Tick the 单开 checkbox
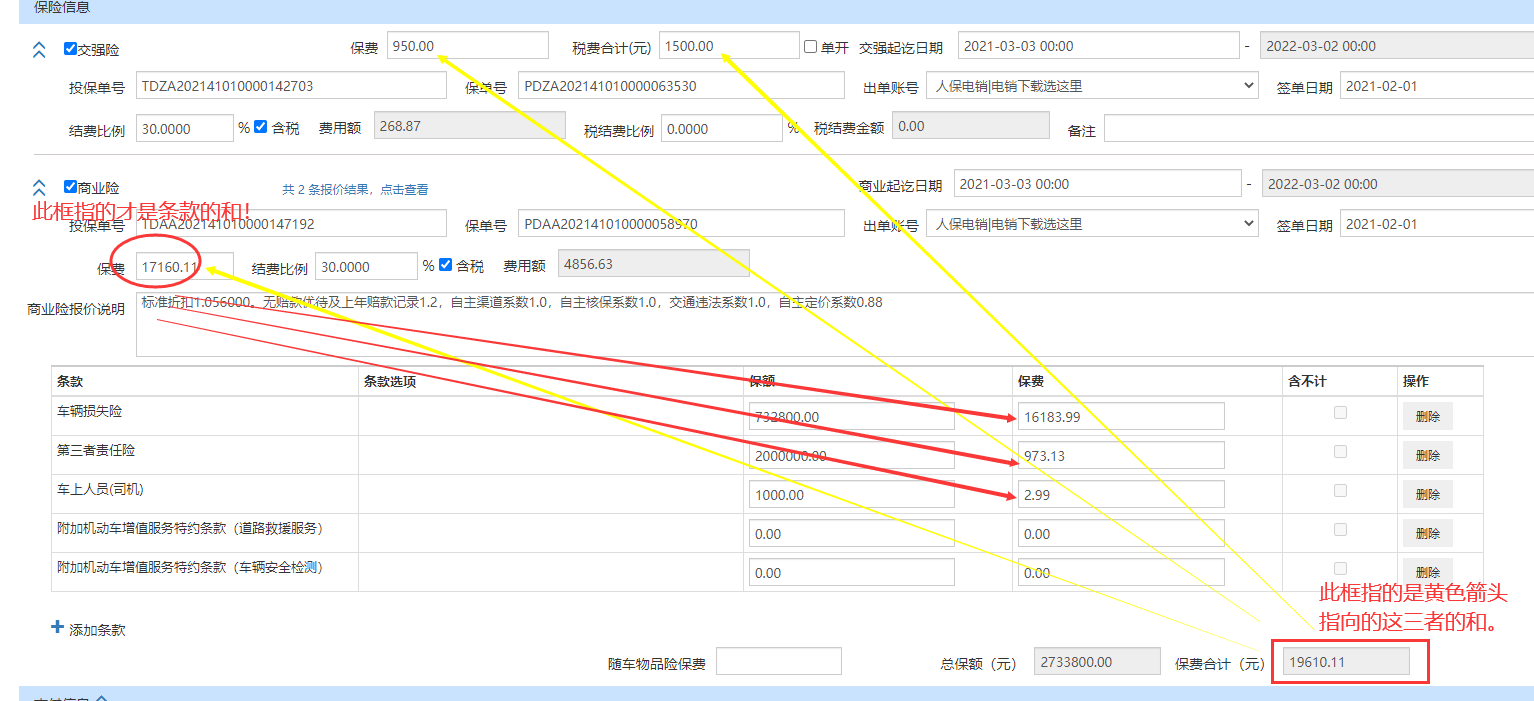1534x701 pixels. coord(811,47)
